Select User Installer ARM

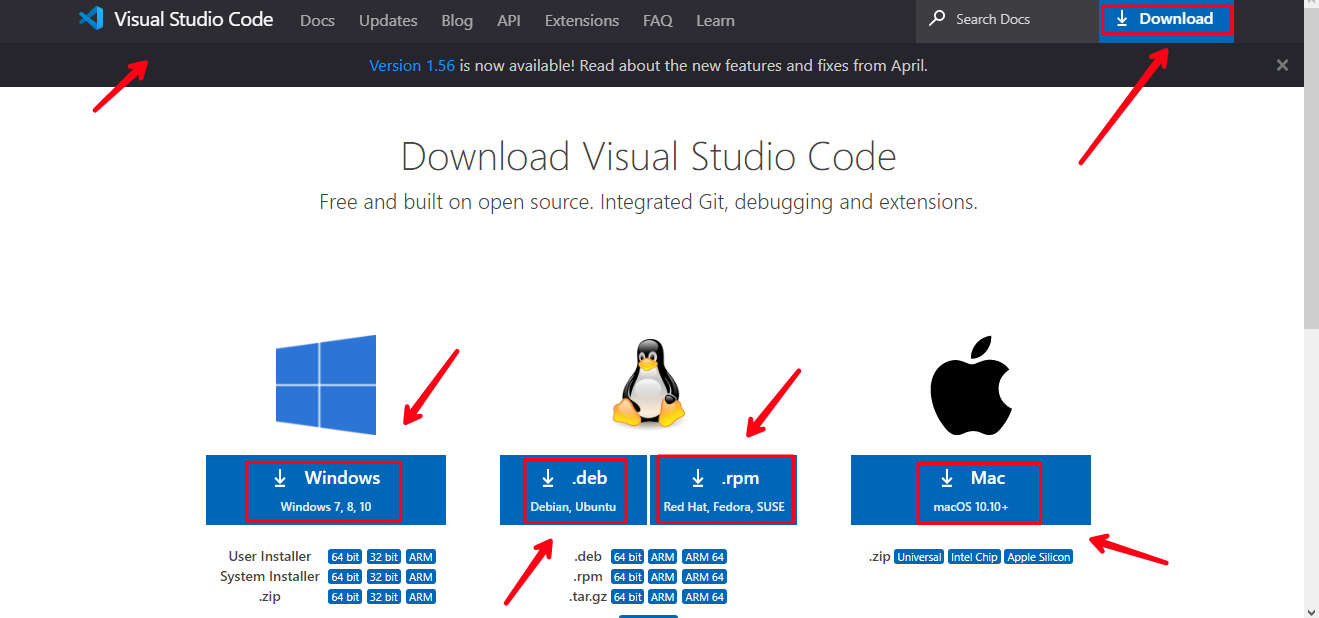coord(421,557)
